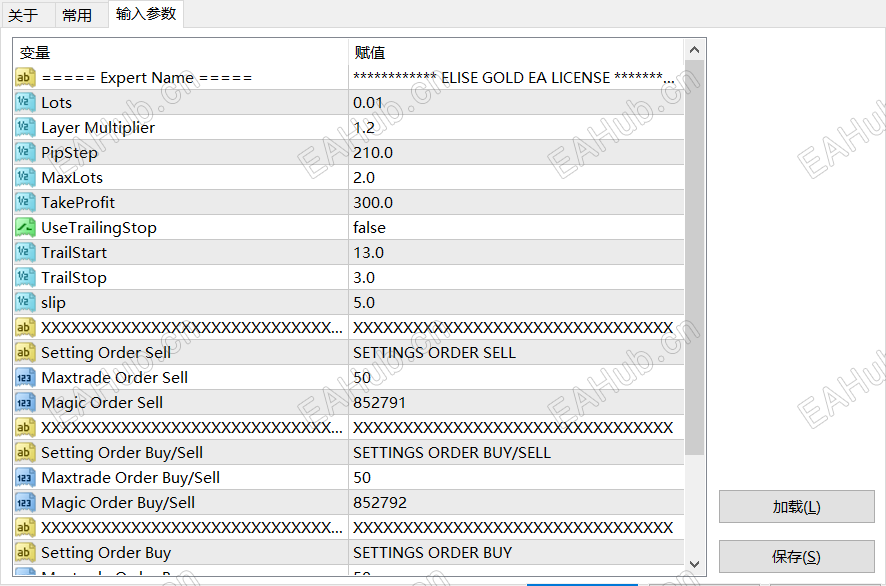Click the 加载(L) load button
Viewport: 886px width, 586px height.
pos(797,507)
